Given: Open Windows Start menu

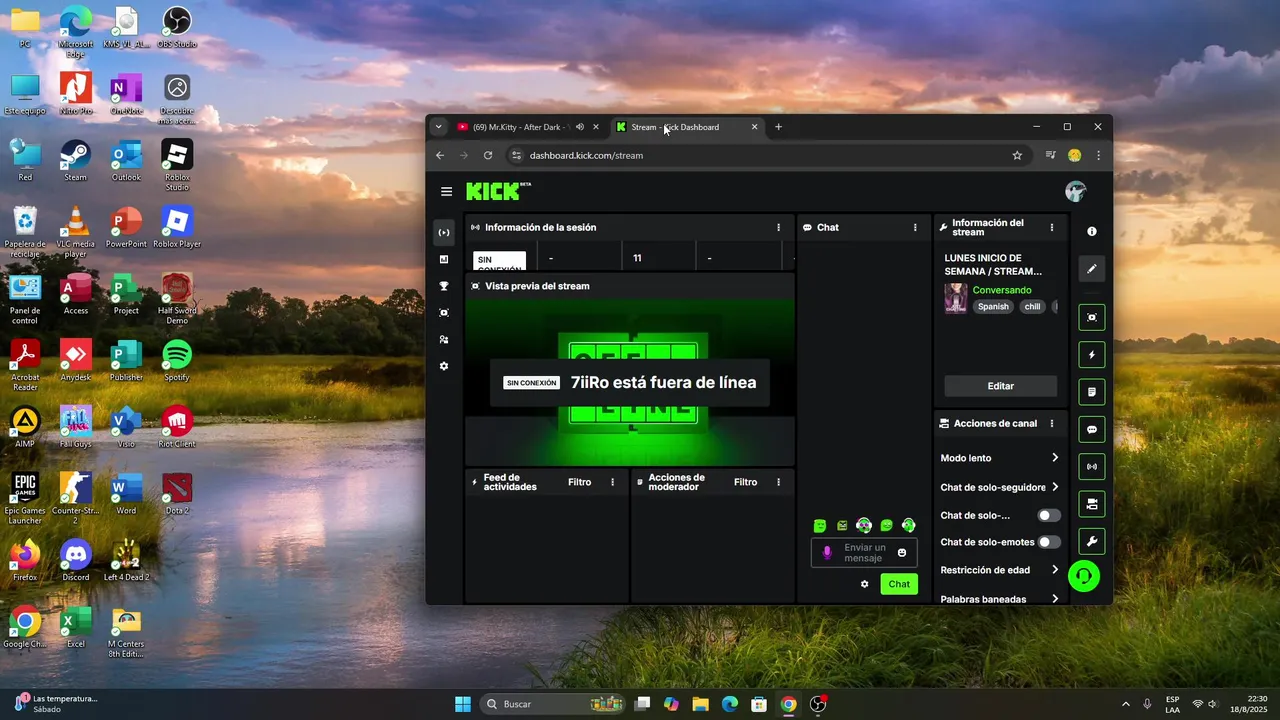Looking at the screenshot, I should [463, 704].
